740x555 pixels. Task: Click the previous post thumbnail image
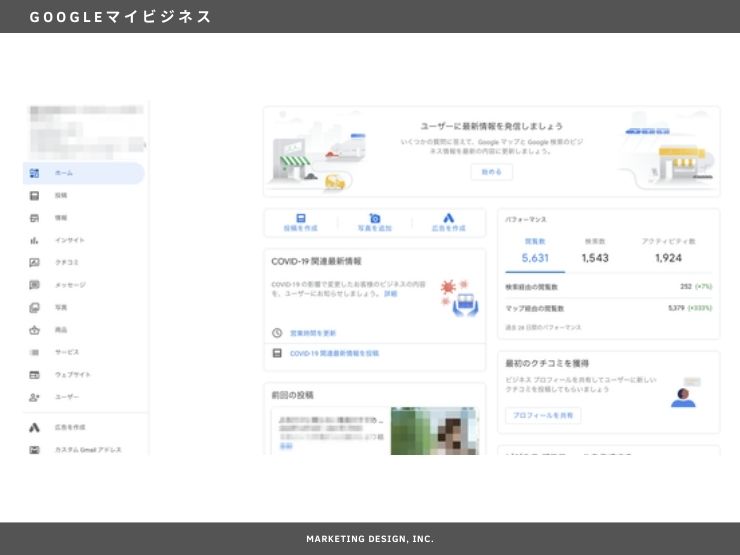coord(432,430)
